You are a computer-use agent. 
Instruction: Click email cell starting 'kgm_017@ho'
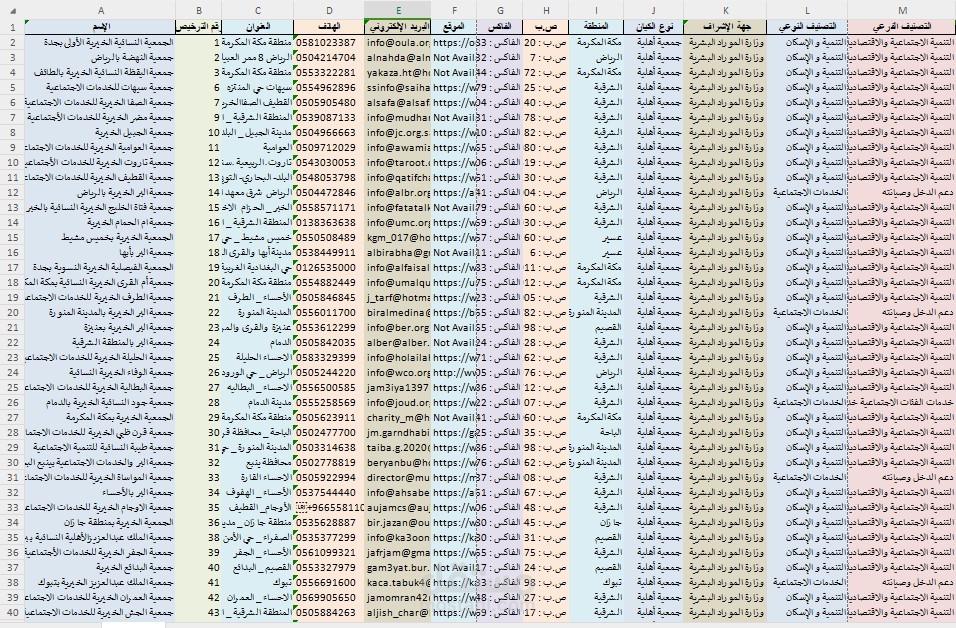[x=398, y=237]
